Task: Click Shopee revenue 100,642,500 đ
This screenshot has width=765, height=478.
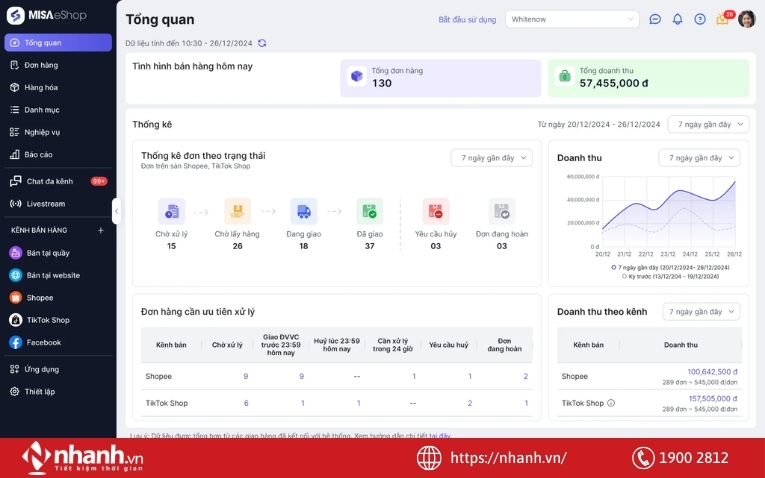Action: (712, 372)
